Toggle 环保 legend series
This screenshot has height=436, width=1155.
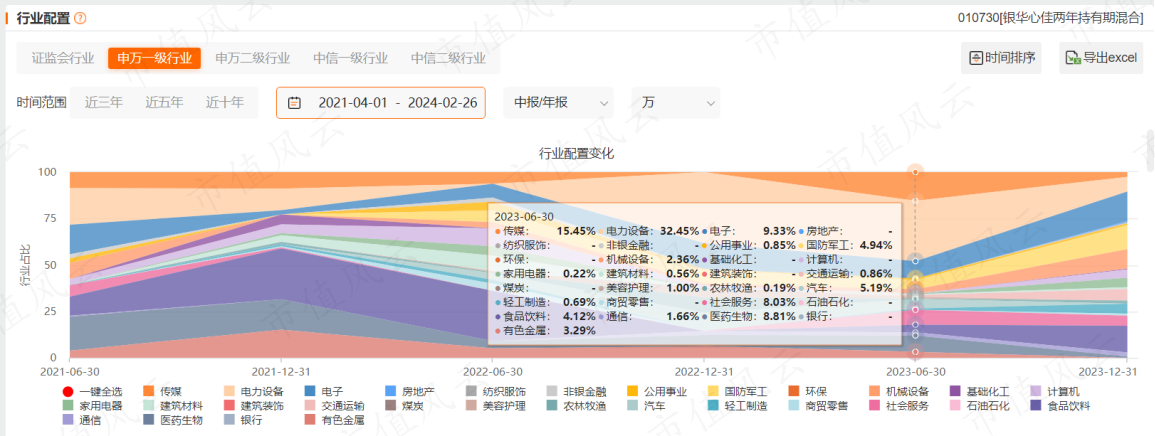[808, 392]
